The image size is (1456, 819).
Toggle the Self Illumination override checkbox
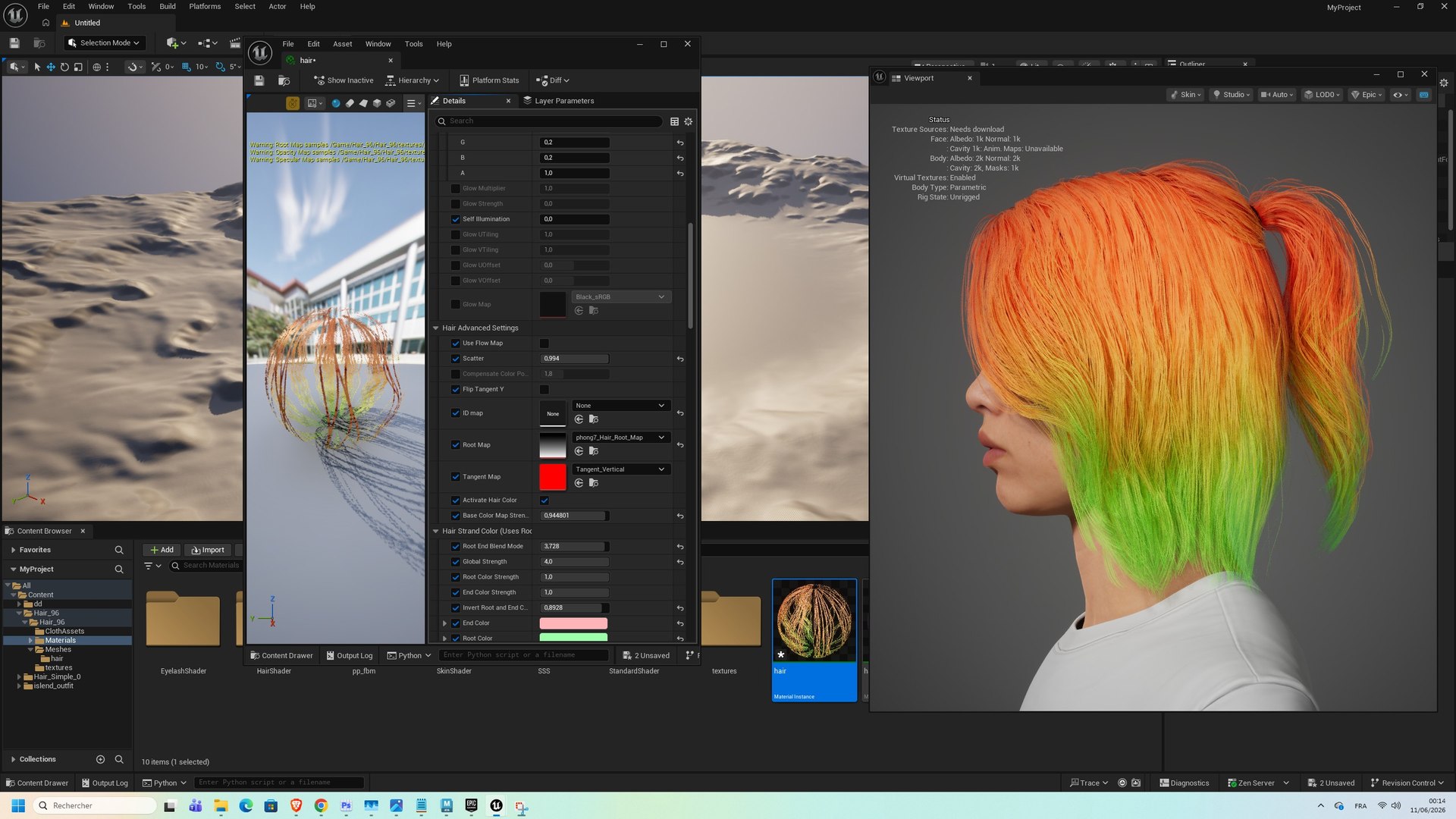(456, 219)
